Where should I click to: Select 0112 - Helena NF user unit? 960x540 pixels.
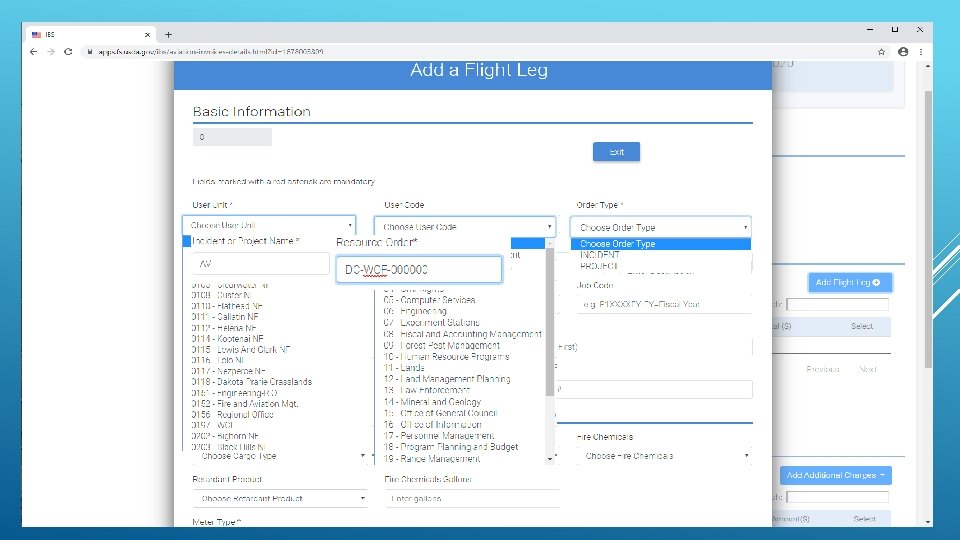[x=223, y=328]
